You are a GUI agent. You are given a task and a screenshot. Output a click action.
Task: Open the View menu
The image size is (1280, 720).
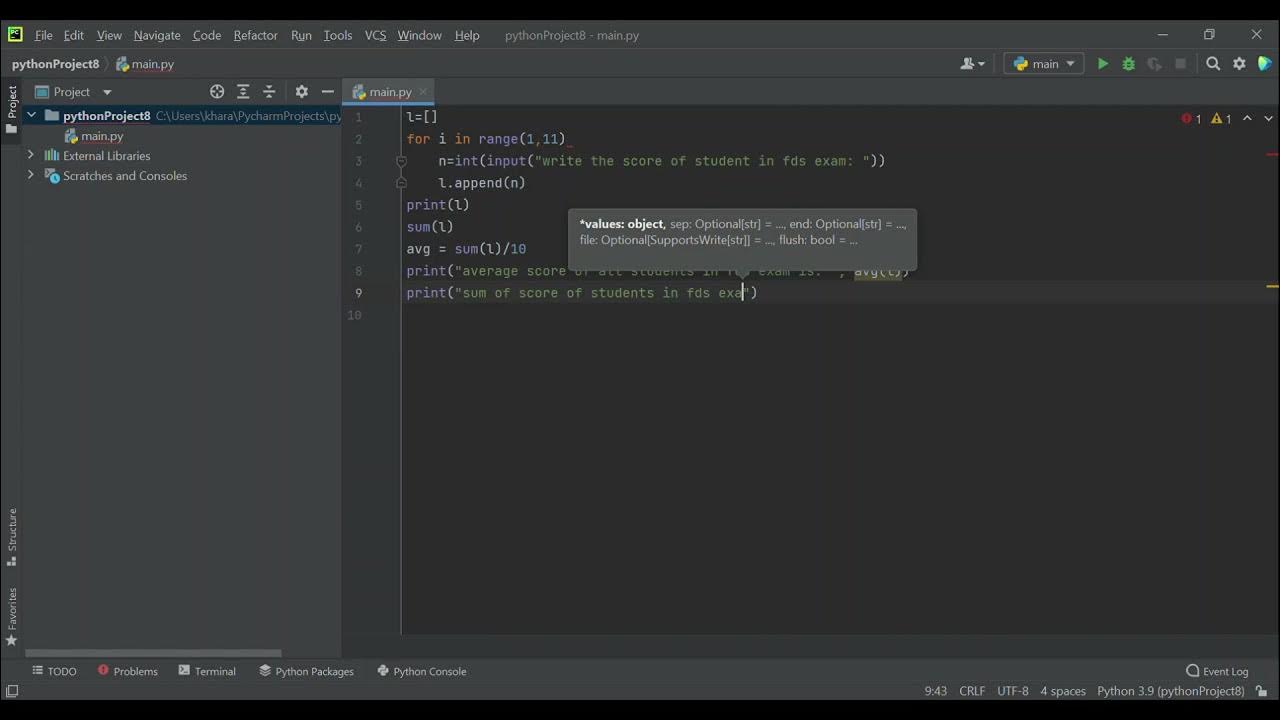109,35
